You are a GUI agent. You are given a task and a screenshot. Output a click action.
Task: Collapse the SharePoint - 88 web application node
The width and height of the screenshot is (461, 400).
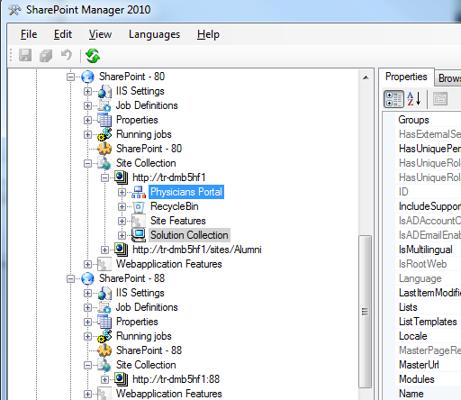pyautogui.click(x=71, y=279)
